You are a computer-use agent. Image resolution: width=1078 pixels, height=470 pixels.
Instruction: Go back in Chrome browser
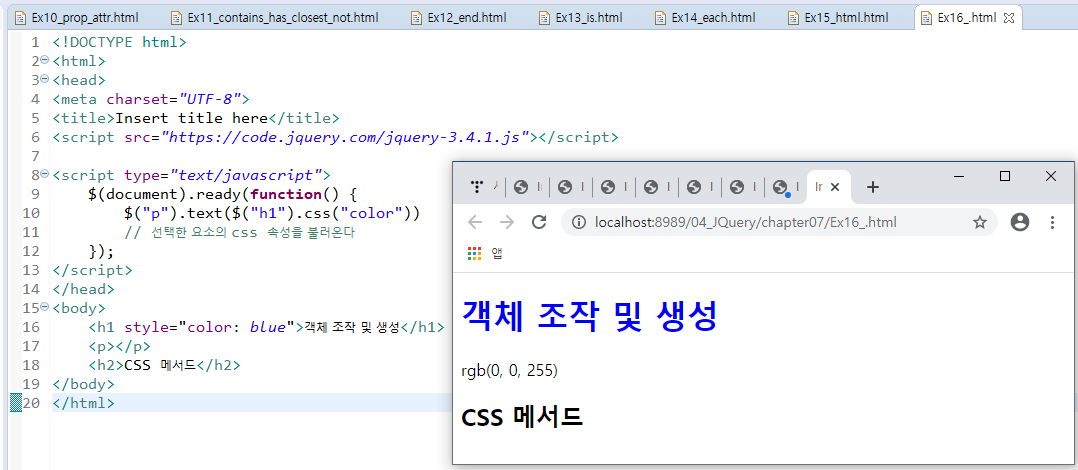coord(475,222)
